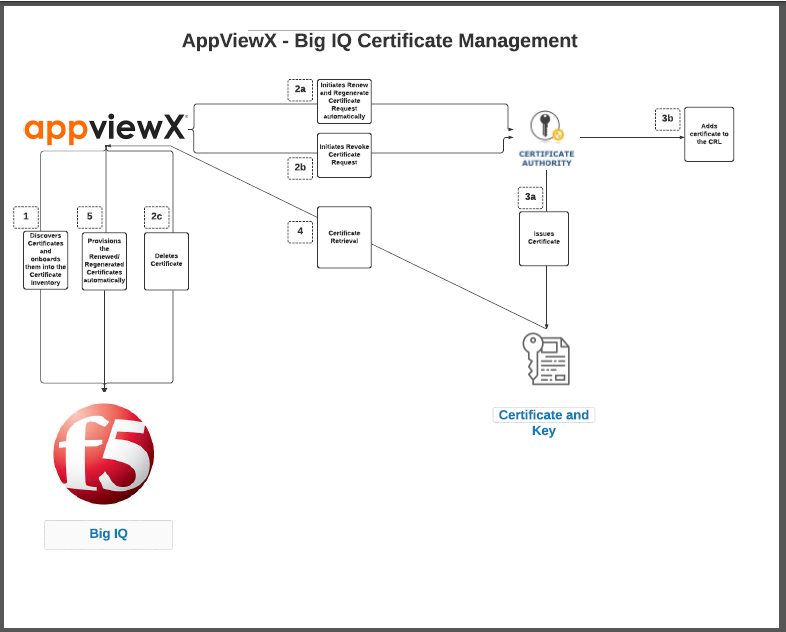Viewport: 786px width, 632px height.
Task: Click step label 1
Action: click(x=26, y=217)
